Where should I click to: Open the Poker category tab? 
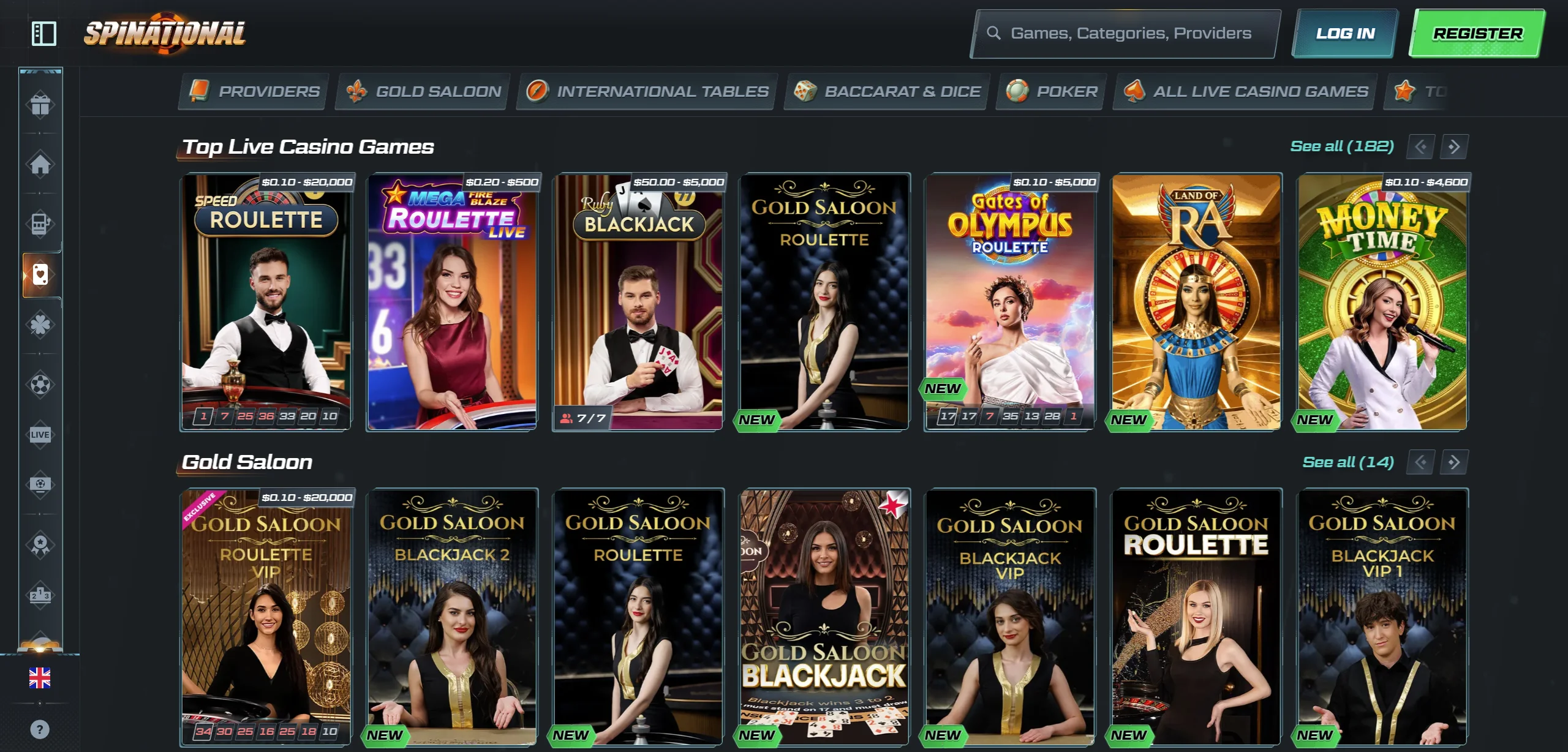1051,91
